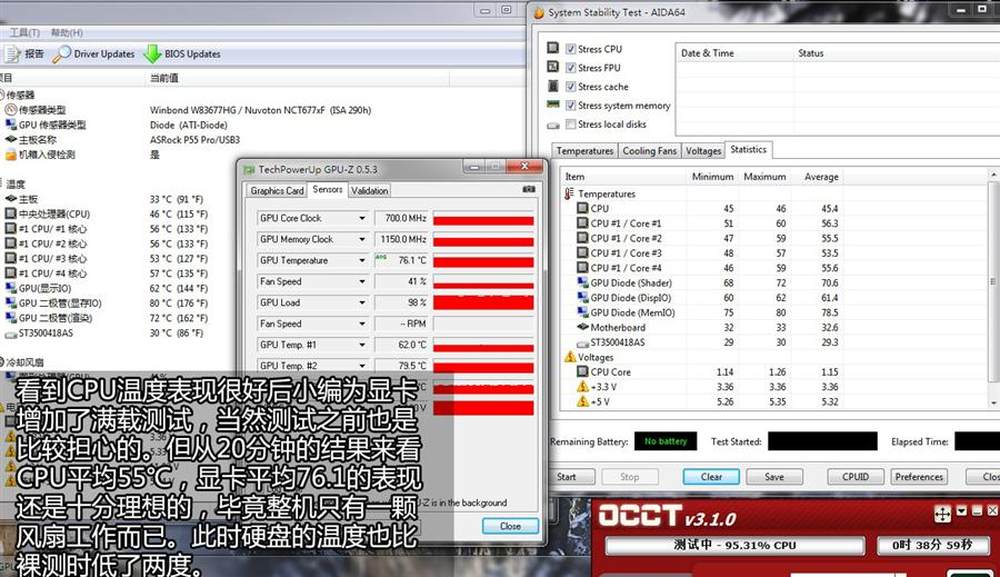This screenshot has height=577, width=1000.
Task: Click the Minimum column header
Action: (x=712, y=177)
